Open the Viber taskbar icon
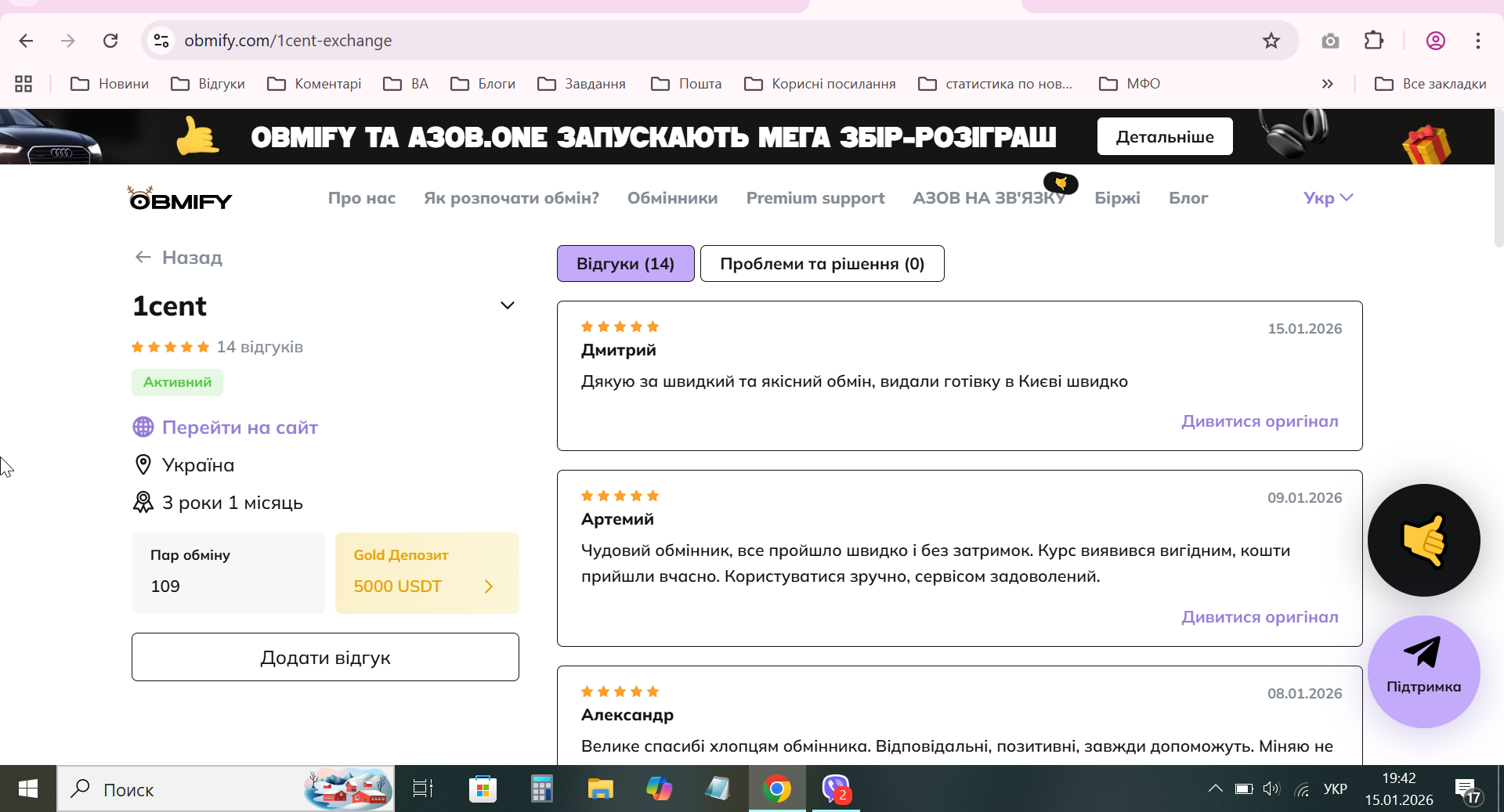This screenshot has width=1504, height=812. point(836,789)
